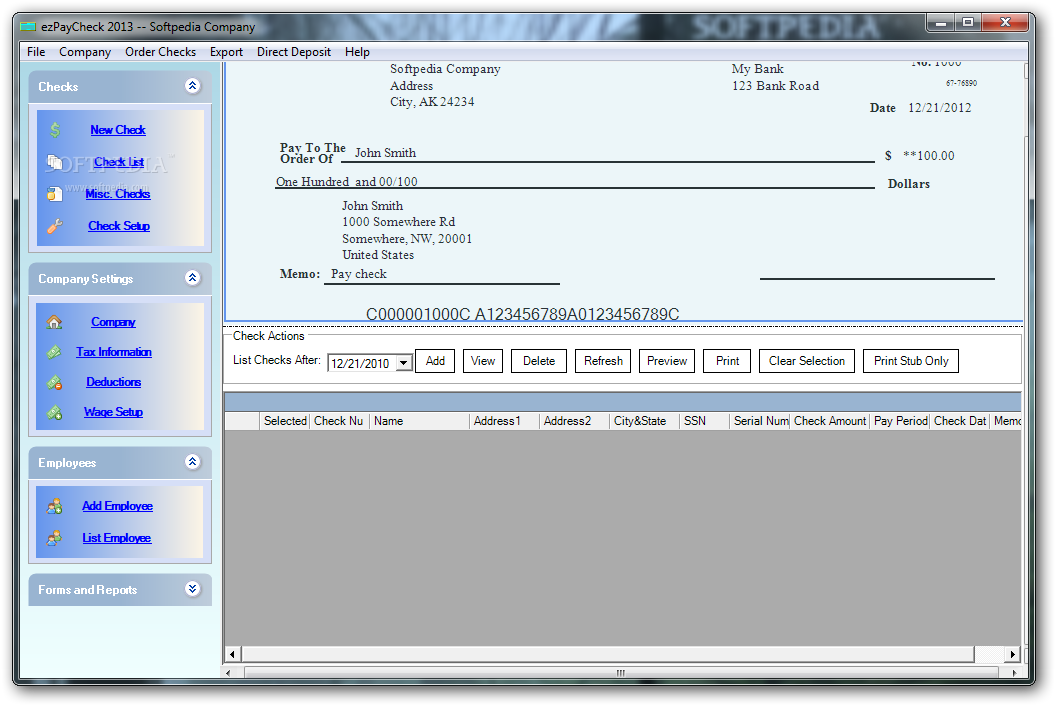Viewport: 1056px width, 706px height.
Task: Click the Selected column header
Action: tap(285, 421)
